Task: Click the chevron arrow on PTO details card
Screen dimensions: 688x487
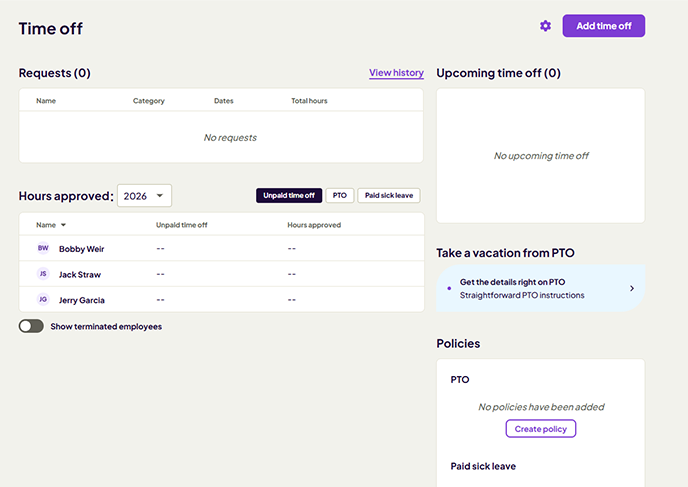Action: tap(631, 289)
